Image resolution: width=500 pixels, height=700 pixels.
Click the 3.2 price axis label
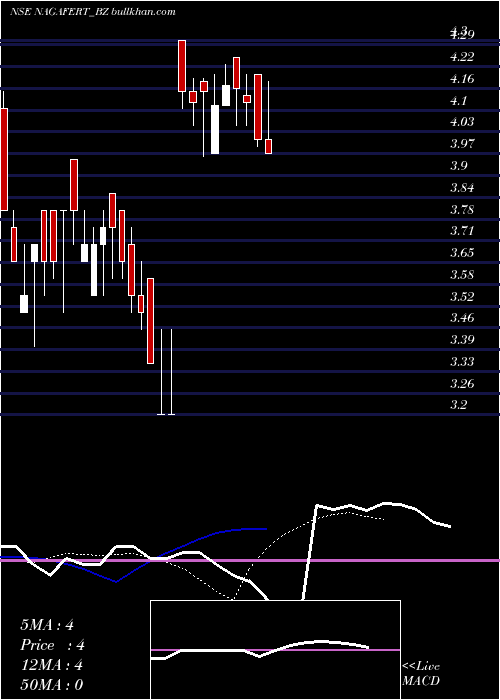[458, 405]
